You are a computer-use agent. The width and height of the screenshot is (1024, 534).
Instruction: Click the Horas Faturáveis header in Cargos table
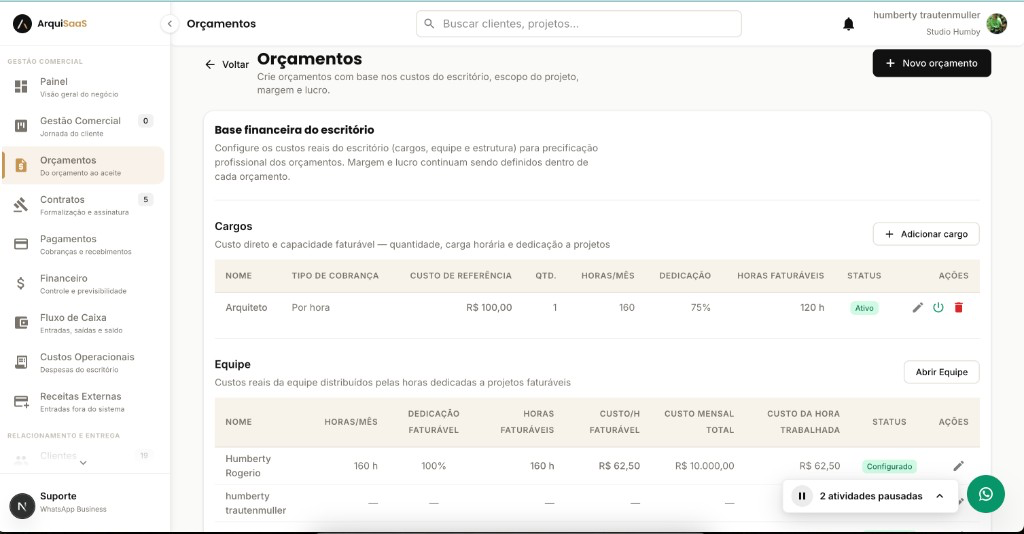point(780,275)
